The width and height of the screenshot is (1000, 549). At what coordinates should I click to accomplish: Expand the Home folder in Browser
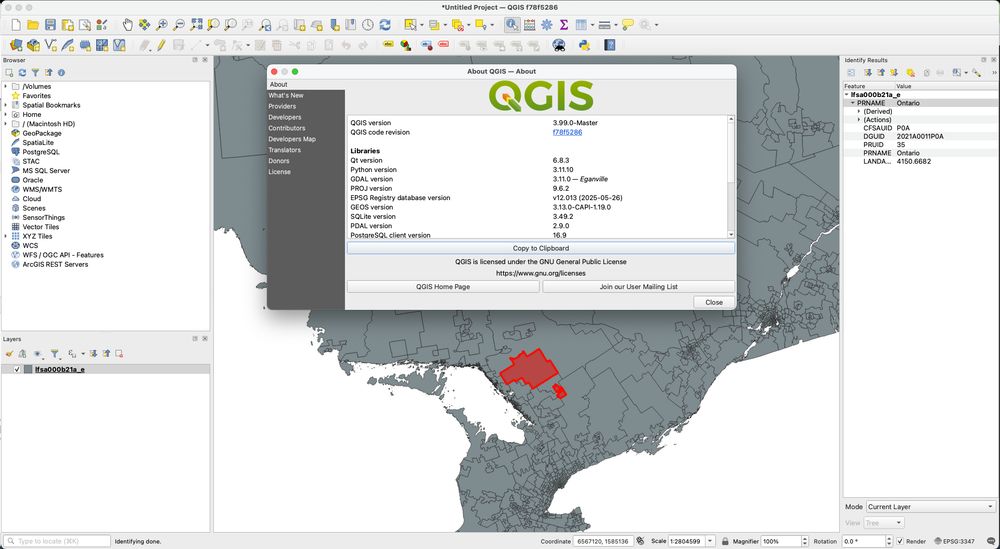click(6, 114)
